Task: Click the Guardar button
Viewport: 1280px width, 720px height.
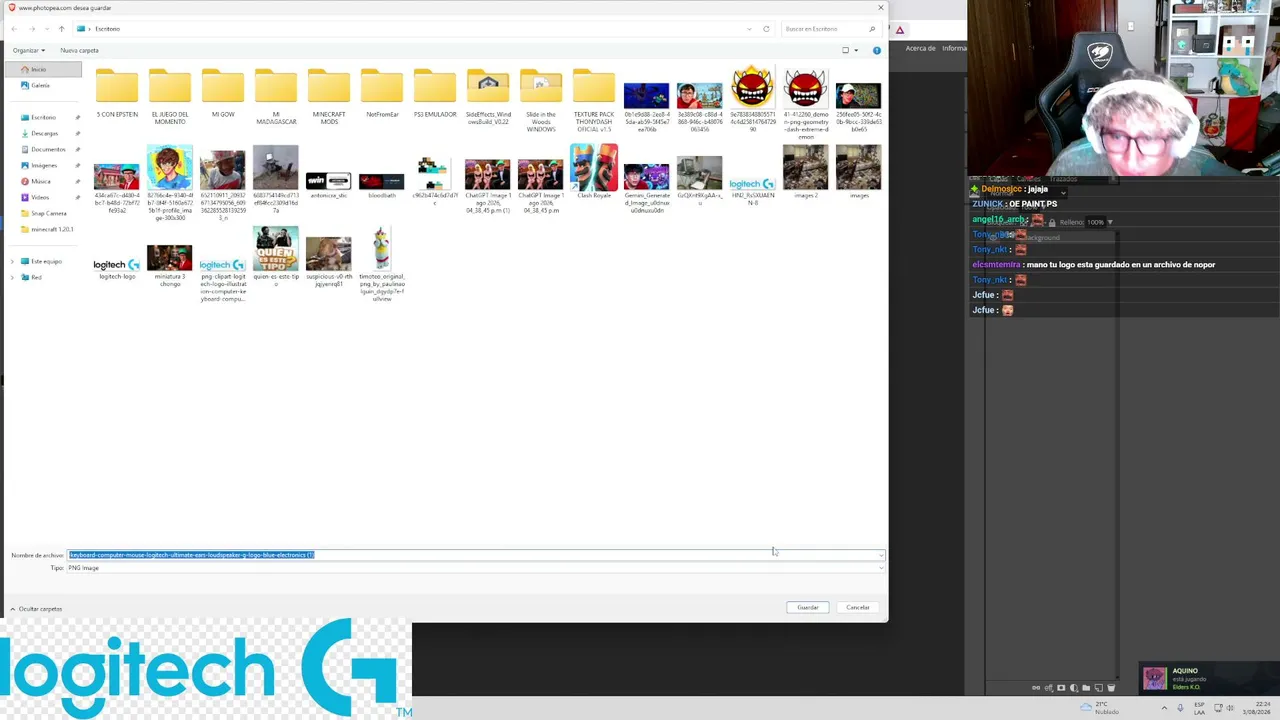Action: 808,608
